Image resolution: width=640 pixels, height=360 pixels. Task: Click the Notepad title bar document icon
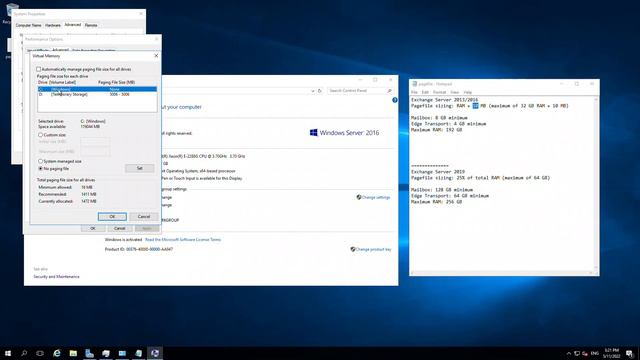click(x=414, y=84)
